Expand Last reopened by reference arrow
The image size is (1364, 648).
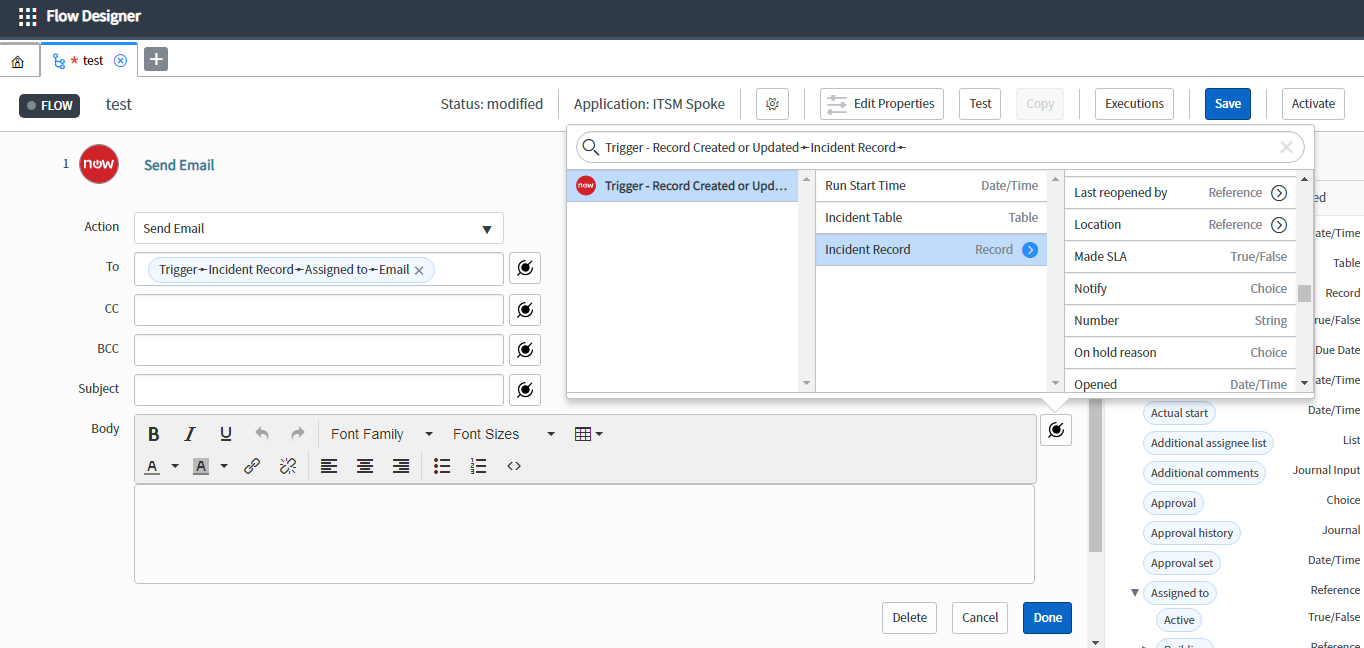point(1279,193)
